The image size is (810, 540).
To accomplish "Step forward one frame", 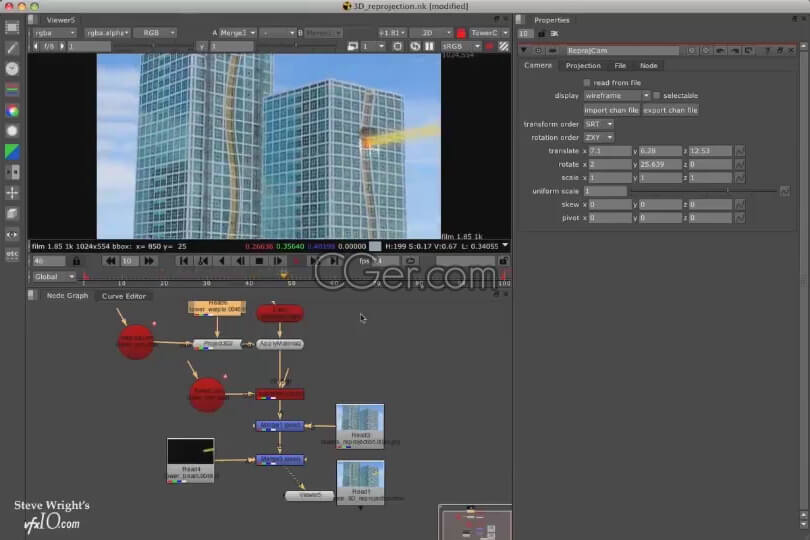I will click(278, 261).
